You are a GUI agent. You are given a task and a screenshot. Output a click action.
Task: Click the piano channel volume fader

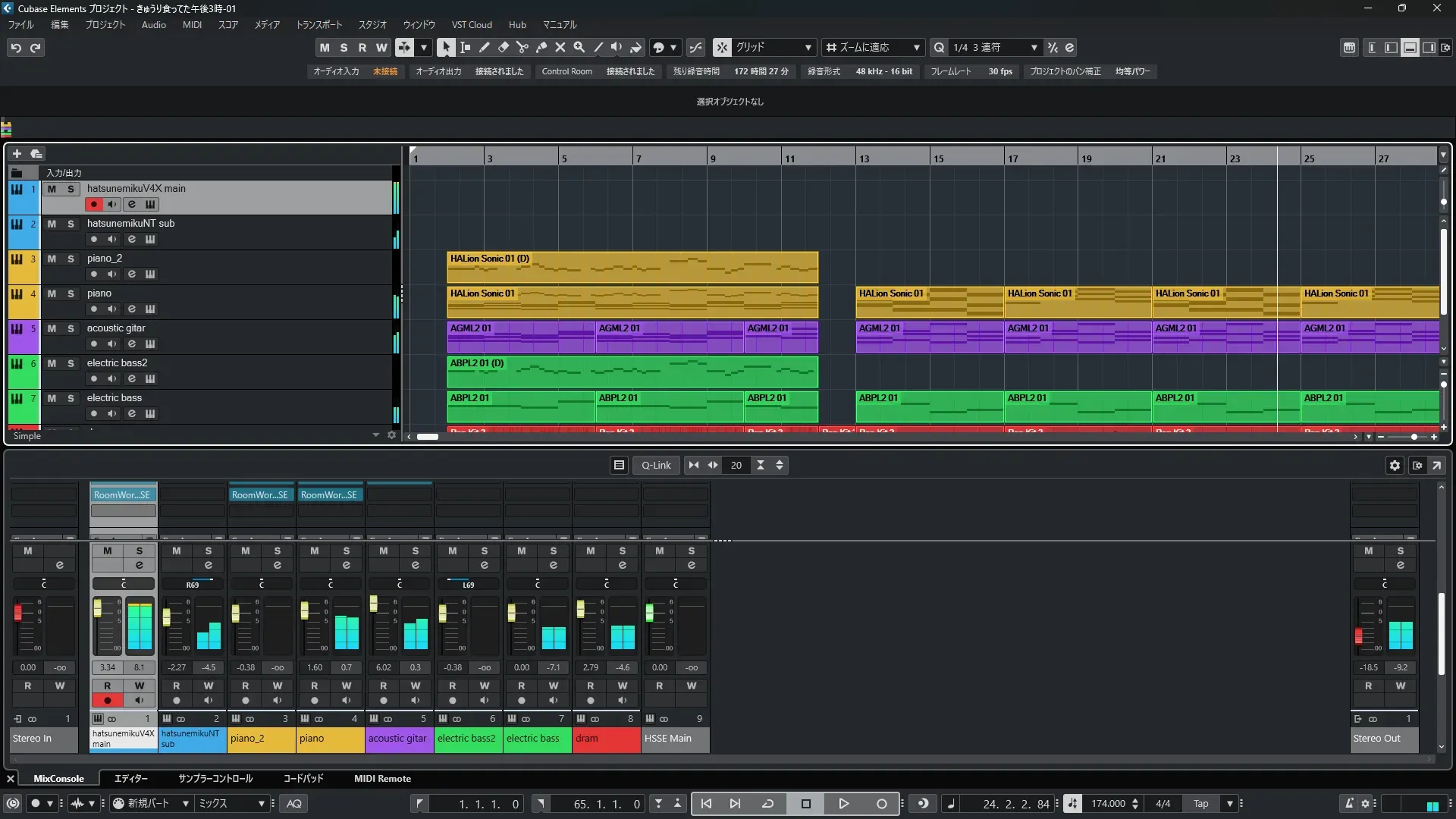pos(305,611)
